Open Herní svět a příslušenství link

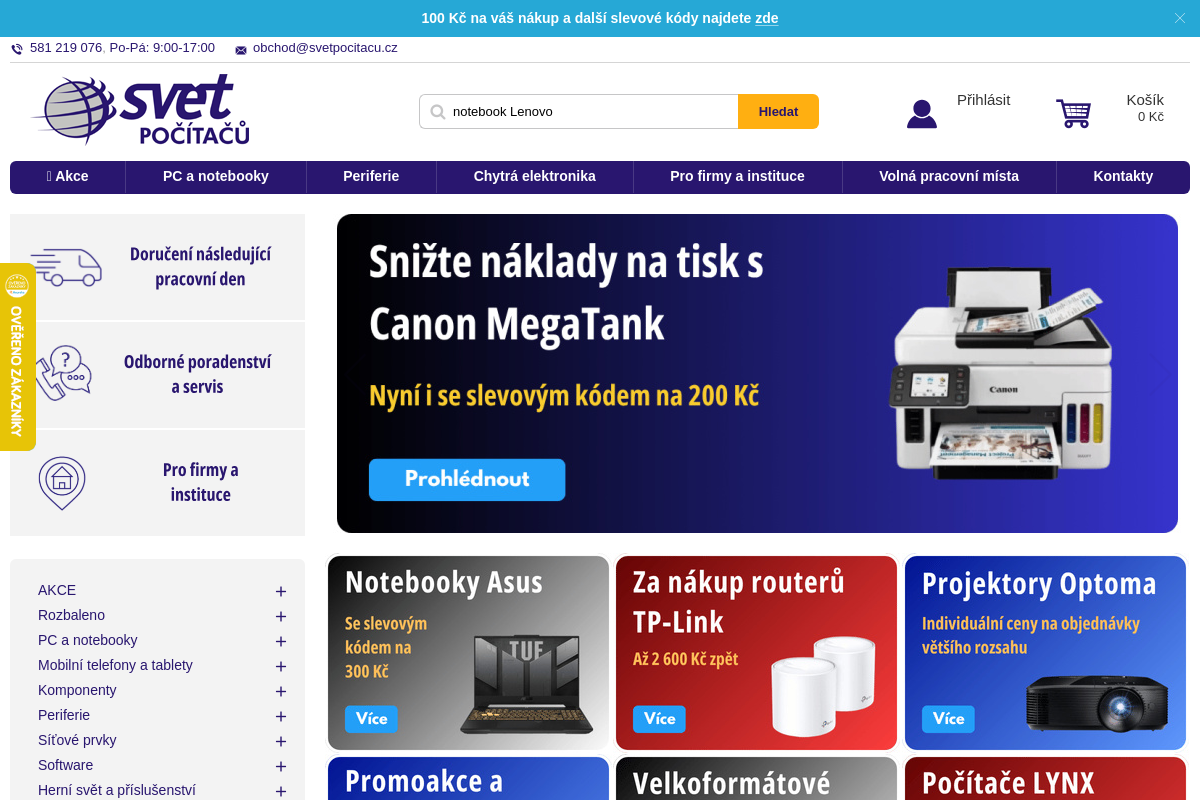[x=117, y=790]
